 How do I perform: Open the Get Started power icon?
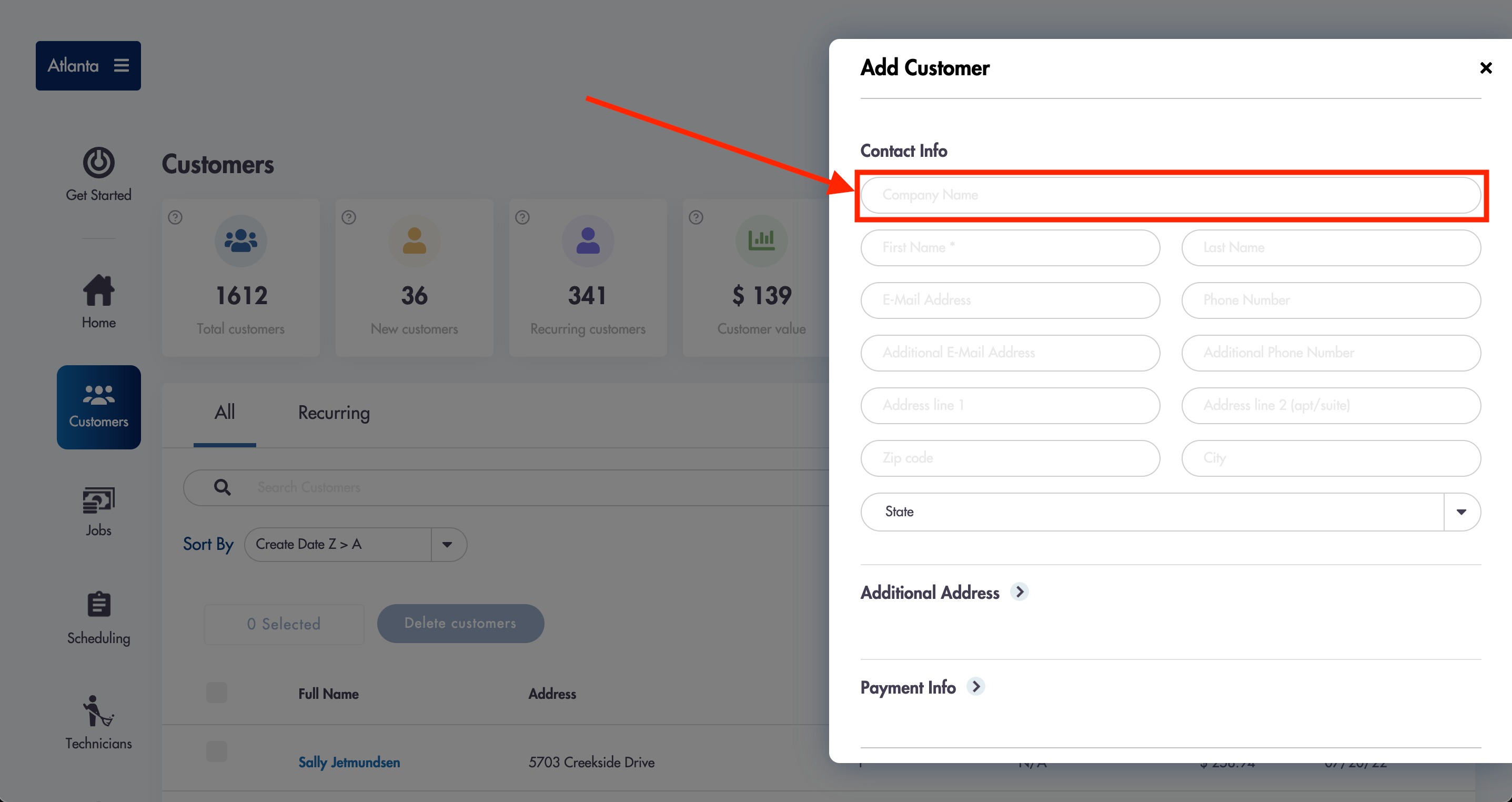(98, 163)
